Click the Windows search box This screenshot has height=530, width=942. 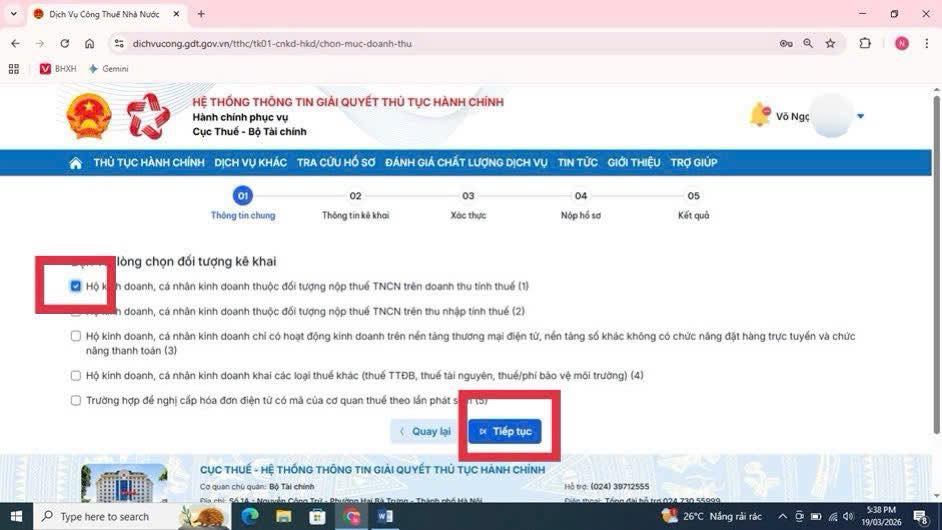point(107,516)
